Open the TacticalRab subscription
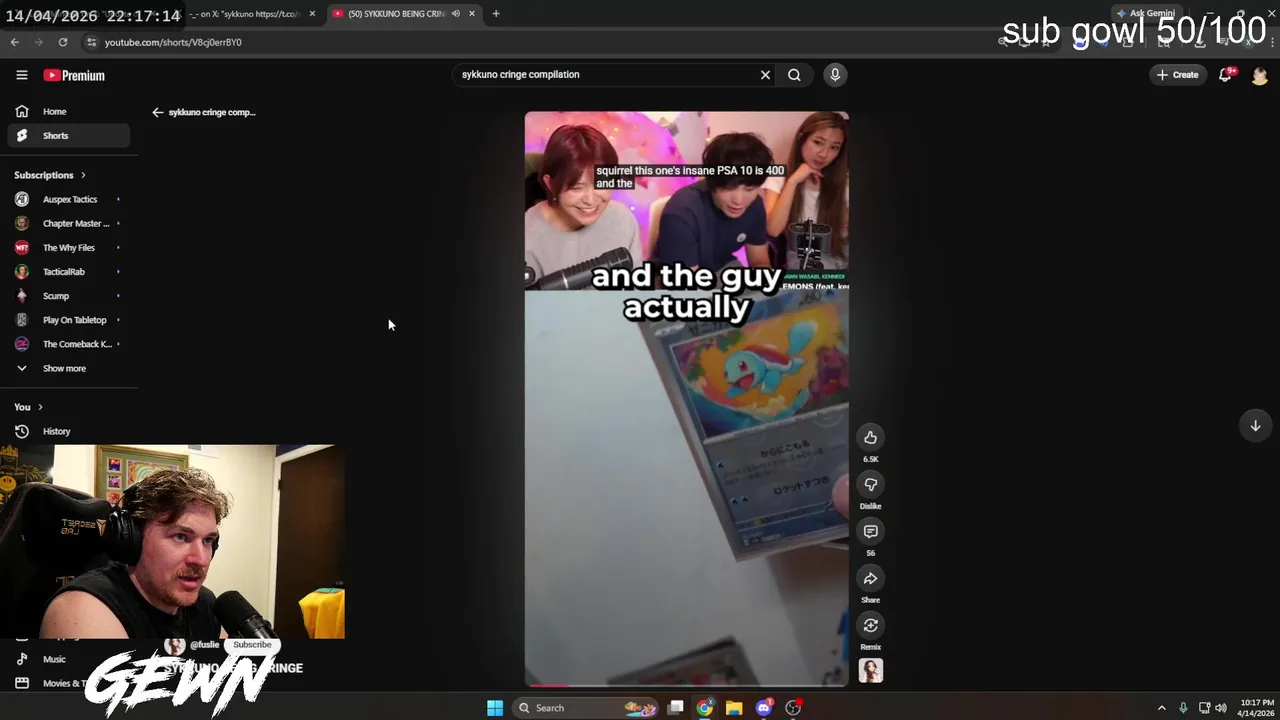The image size is (1280, 720). (x=68, y=272)
